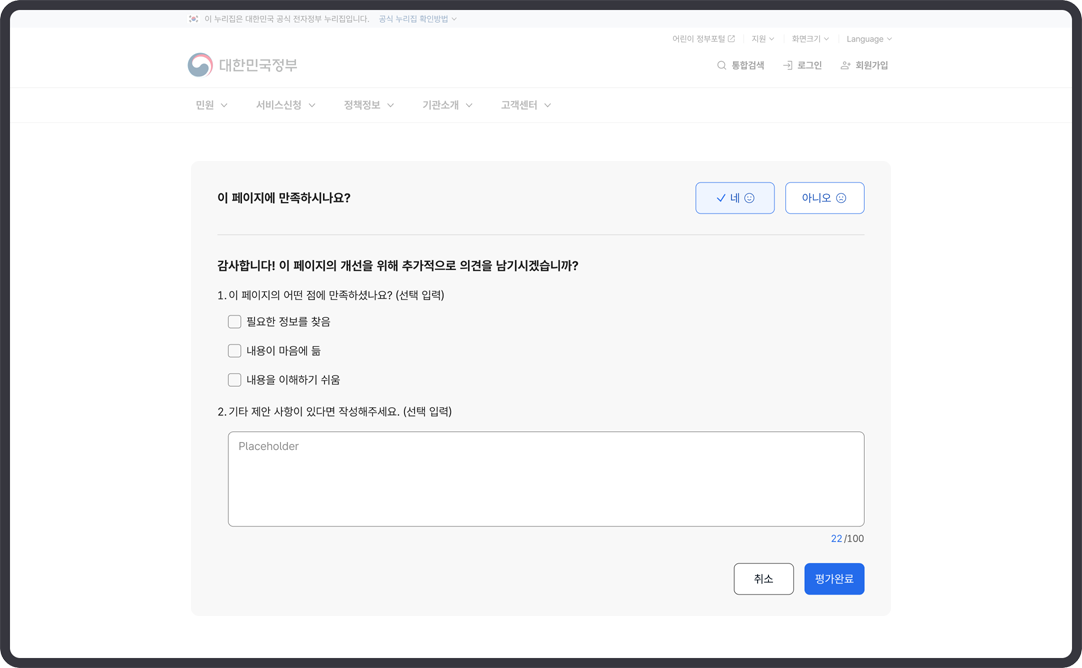
Task: Click the Korean flag icon in top banner
Action: click(194, 19)
